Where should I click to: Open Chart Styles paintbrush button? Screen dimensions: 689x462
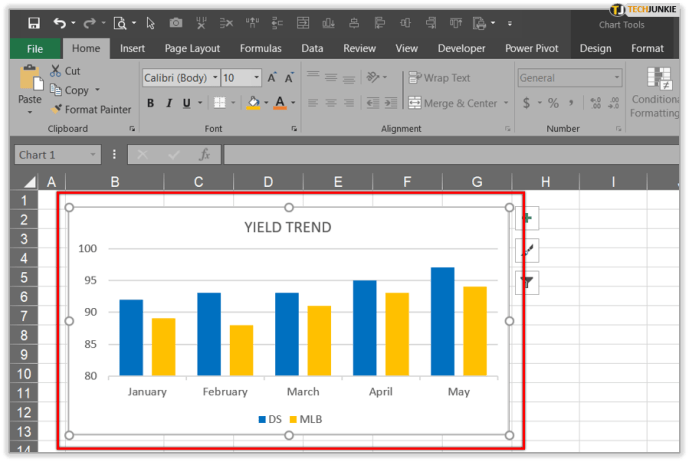pos(527,250)
